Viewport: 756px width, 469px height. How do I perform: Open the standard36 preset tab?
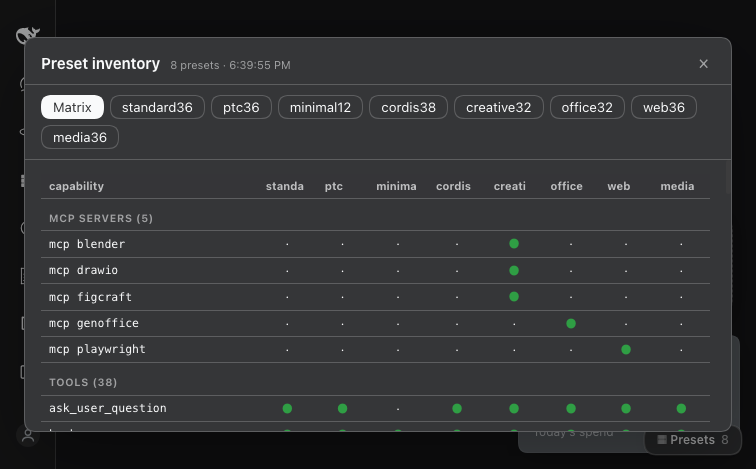point(157,107)
